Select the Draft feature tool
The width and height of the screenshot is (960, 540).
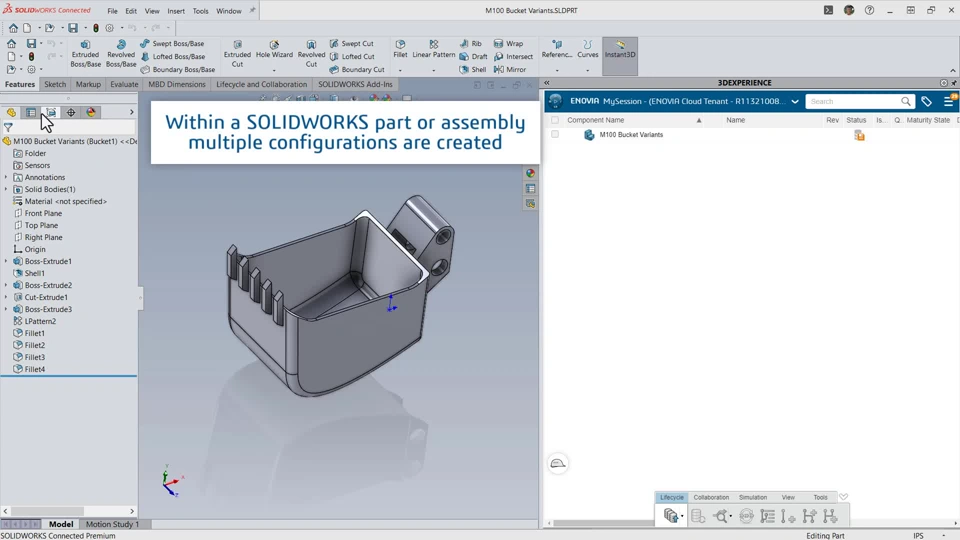pos(473,56)
